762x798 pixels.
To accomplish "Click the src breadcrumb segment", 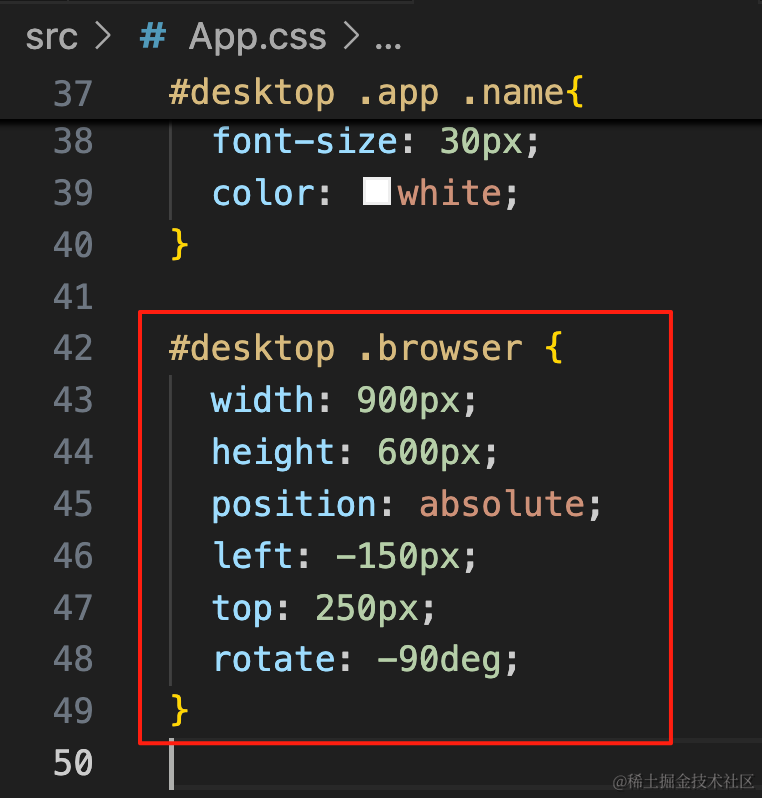I will pyautogui.click(x=51, y=38).
